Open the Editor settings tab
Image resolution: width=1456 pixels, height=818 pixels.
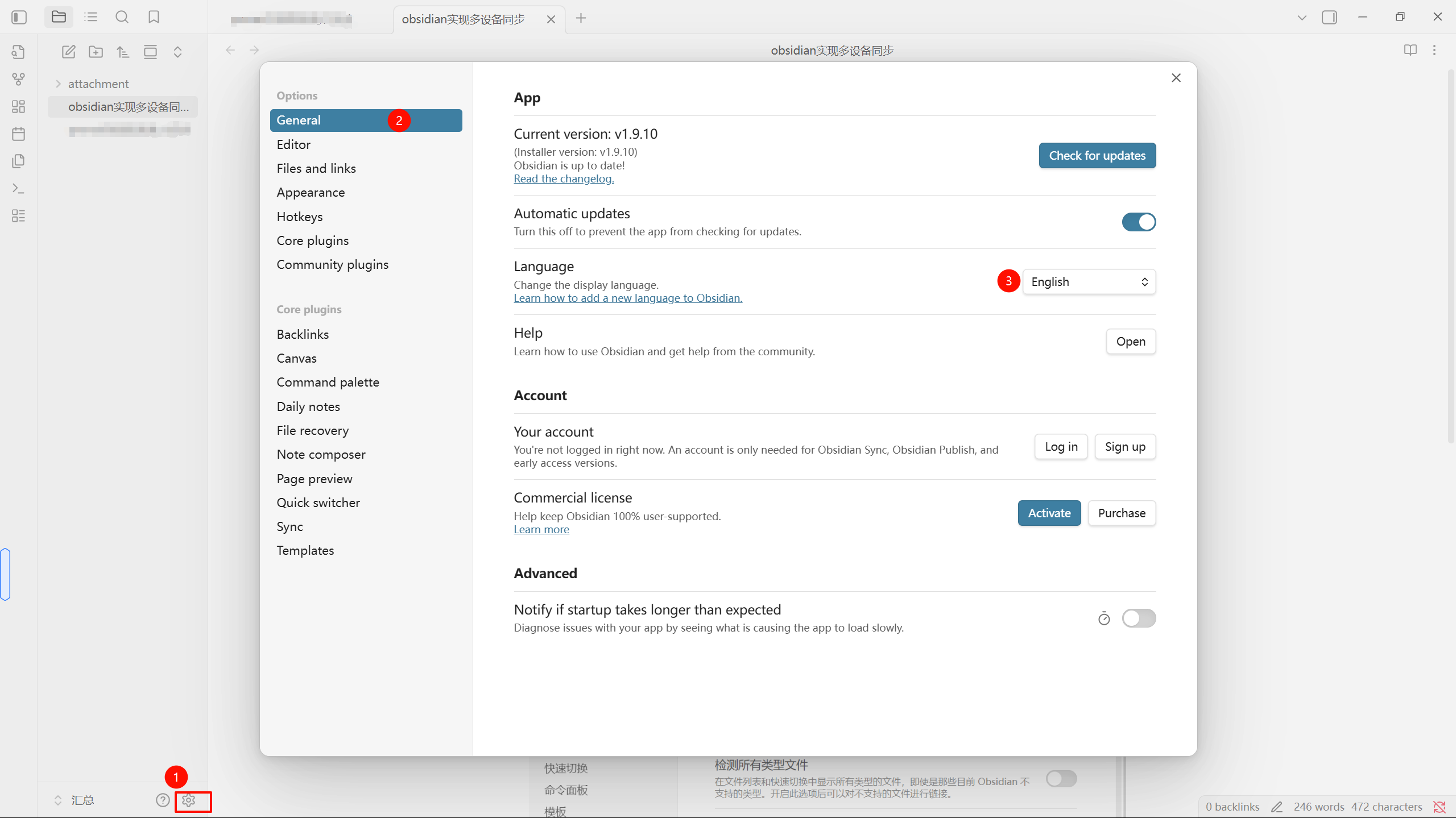coord(366,144)
